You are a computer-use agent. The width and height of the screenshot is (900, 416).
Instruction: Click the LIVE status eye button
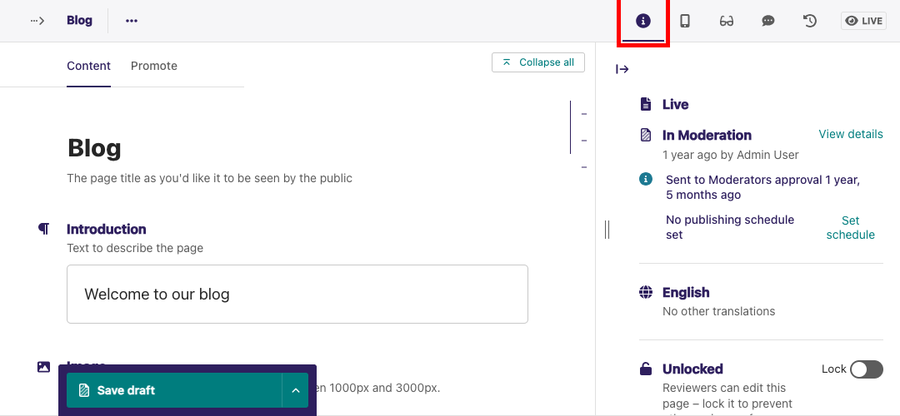[864, 21]
